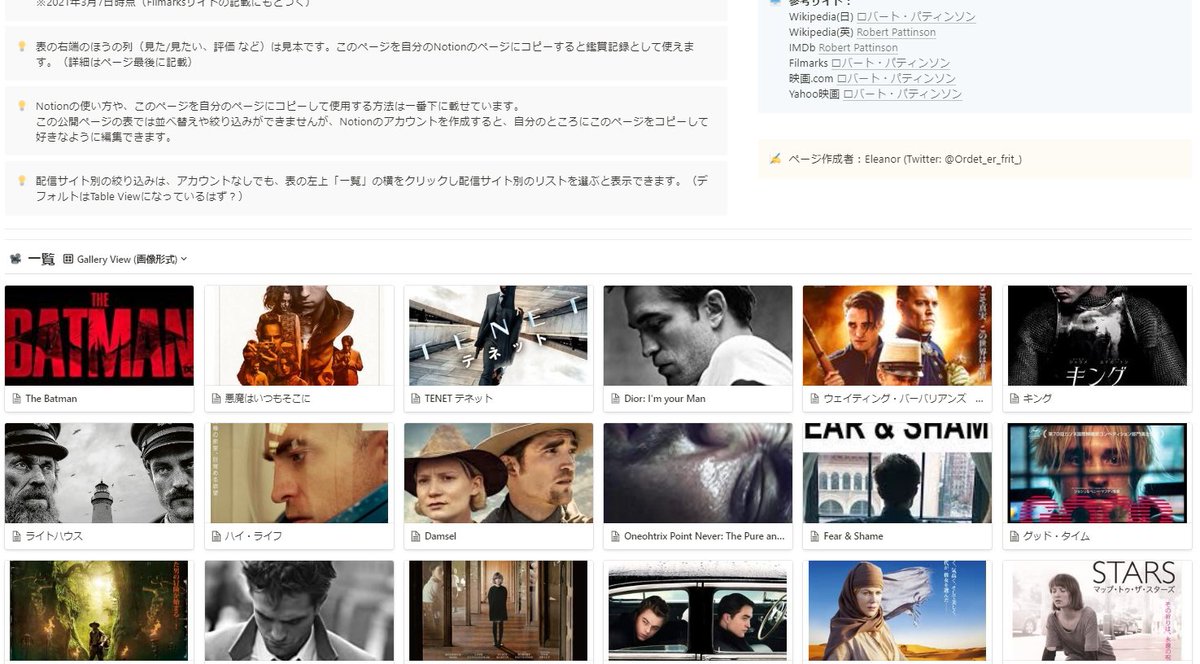Click the page icon beside 悪魔はいつもそこに
Screen dimensions: 1200x664
coord(216,398)
